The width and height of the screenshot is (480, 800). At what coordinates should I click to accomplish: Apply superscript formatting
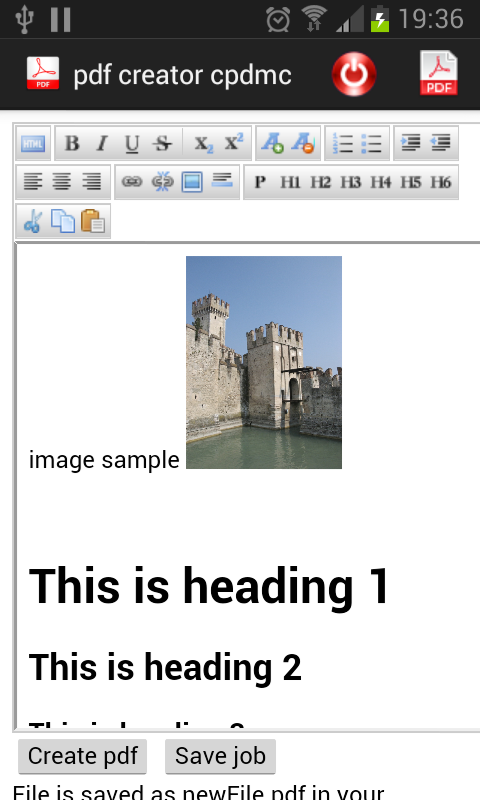point(234,143)
